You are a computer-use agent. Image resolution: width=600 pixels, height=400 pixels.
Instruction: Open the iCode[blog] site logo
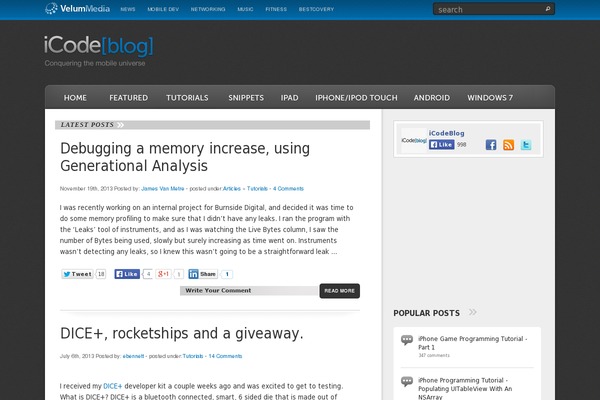tap(99, 46)
